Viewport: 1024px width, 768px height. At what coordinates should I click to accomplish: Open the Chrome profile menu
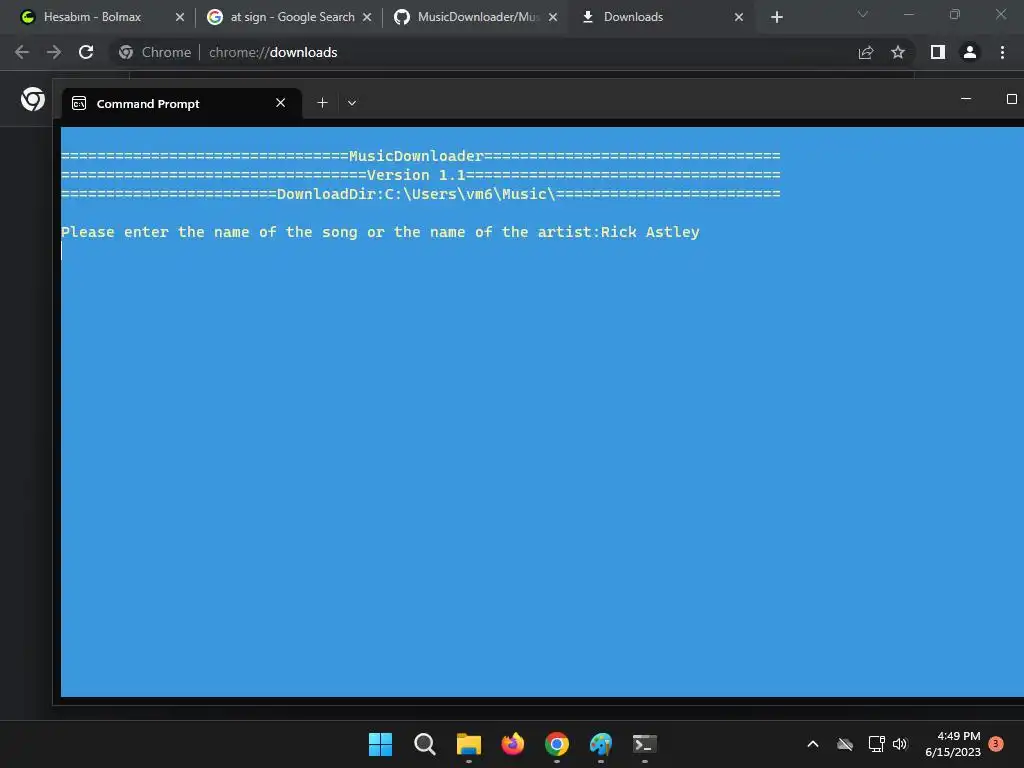click(x=970, y=52)
